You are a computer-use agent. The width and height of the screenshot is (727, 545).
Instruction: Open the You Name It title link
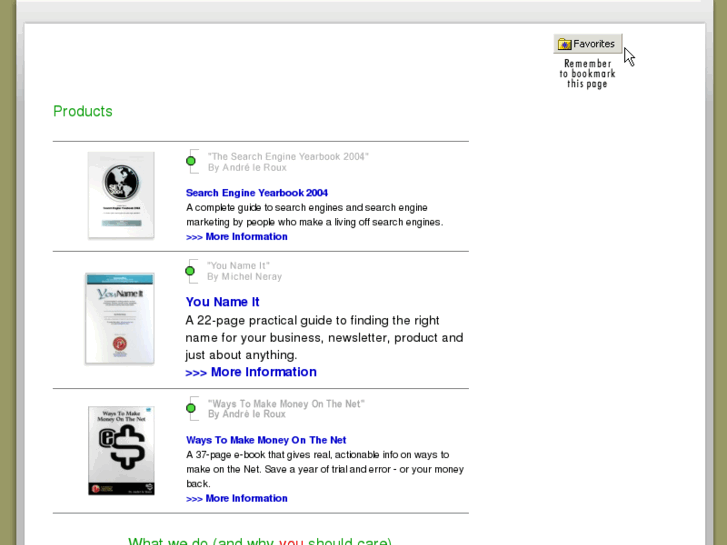223,302
